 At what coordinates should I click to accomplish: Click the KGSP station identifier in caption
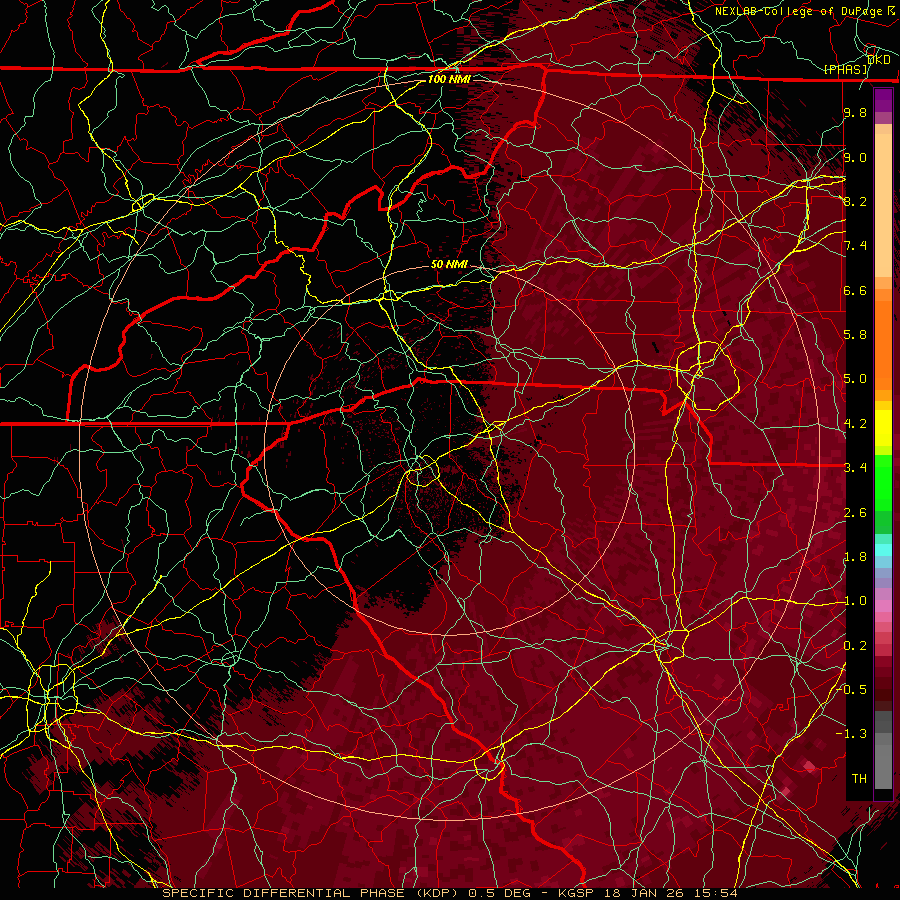tap(576, 893)
